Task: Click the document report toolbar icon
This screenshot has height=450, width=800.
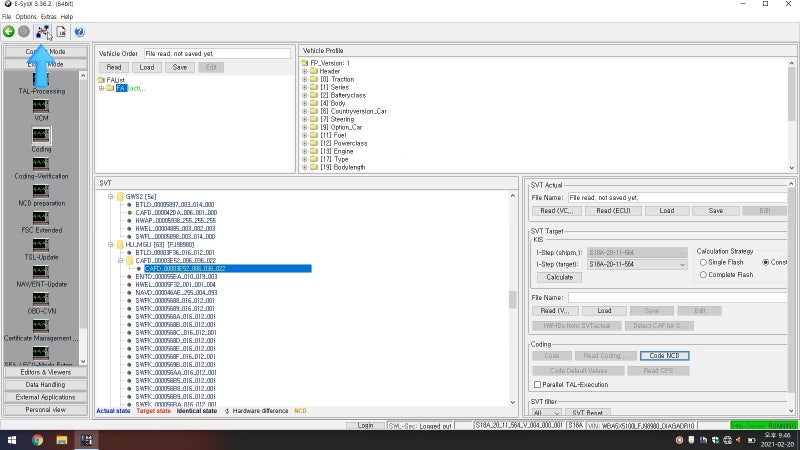Action: 61,32
